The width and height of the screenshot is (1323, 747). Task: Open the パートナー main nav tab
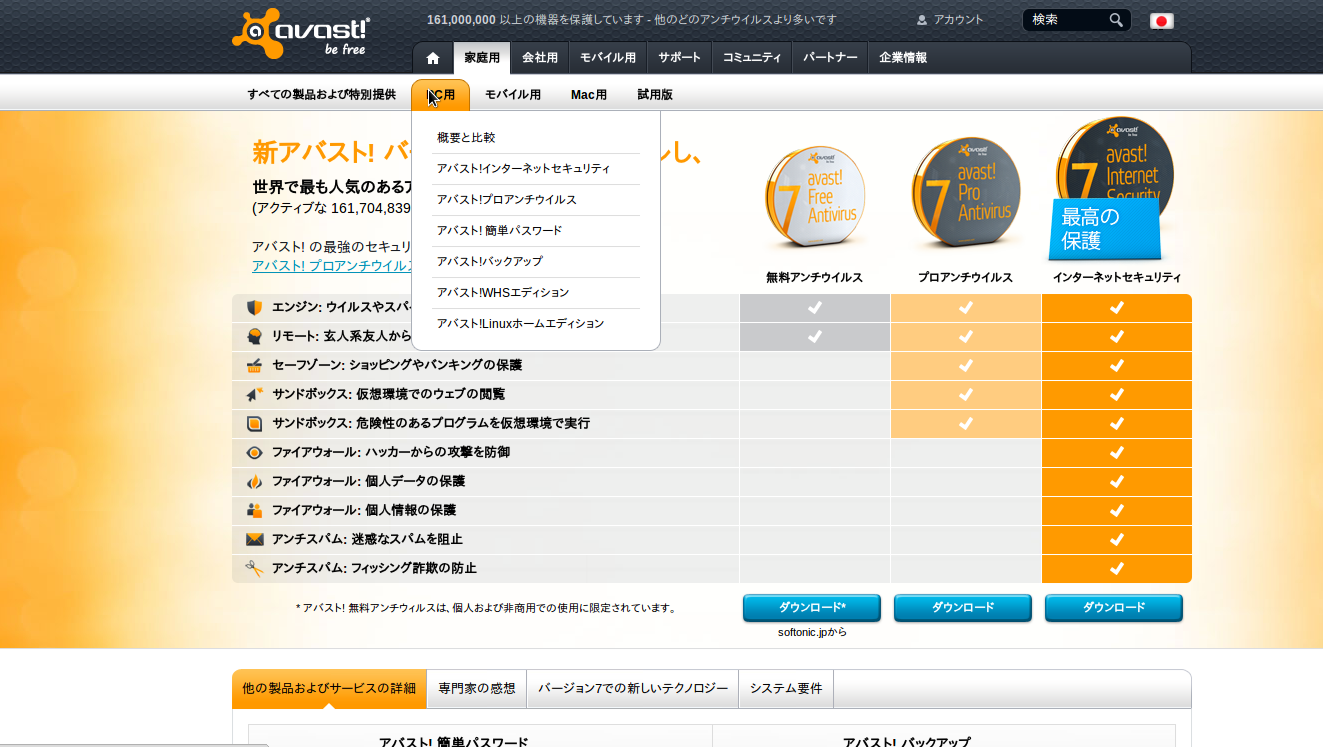[x=830, y=58]
